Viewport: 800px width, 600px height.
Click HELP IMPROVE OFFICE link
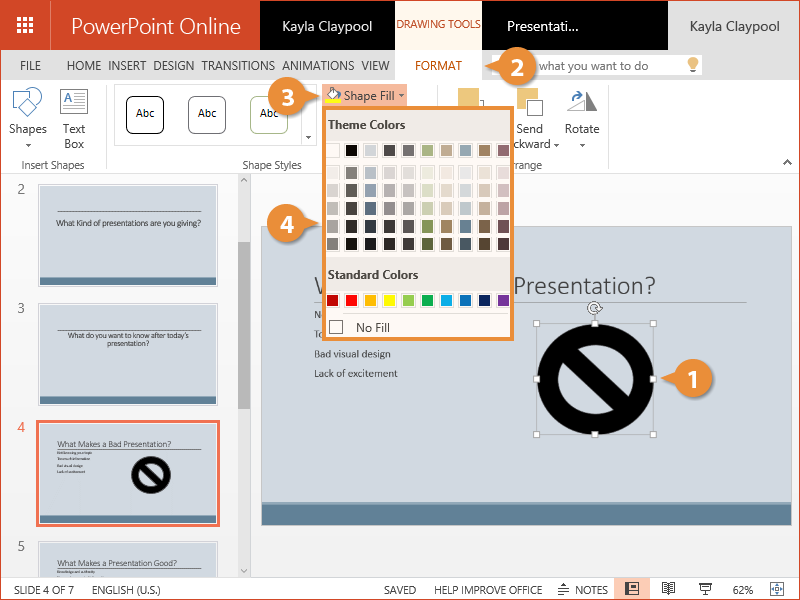pyautogui.click(x=489, y=590)
